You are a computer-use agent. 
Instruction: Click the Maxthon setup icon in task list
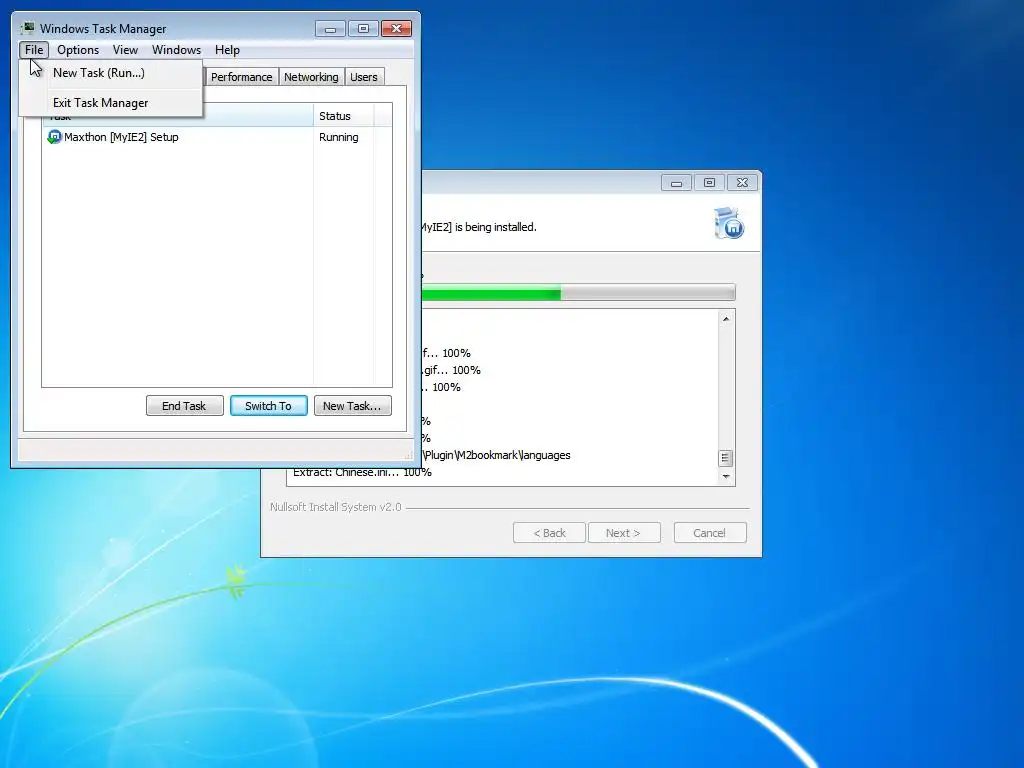pos(54,137)
